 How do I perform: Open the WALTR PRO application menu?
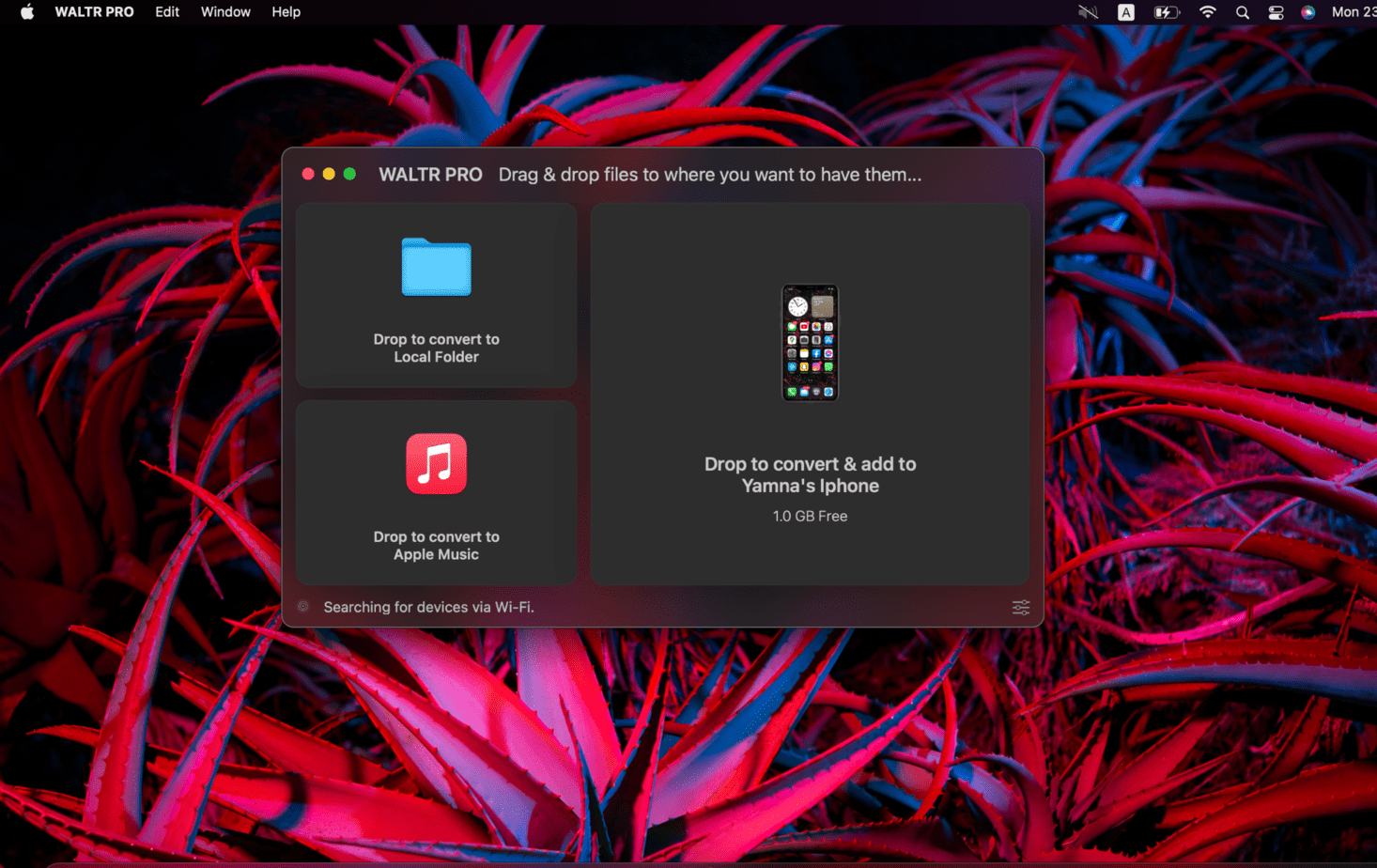[94, 12]
